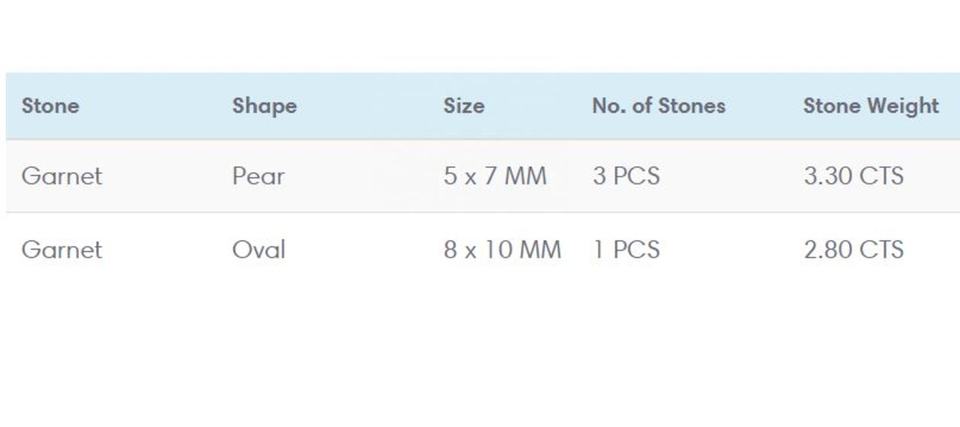Click the Size column header
The image size is (960, 427).
(x=463, y=105)
